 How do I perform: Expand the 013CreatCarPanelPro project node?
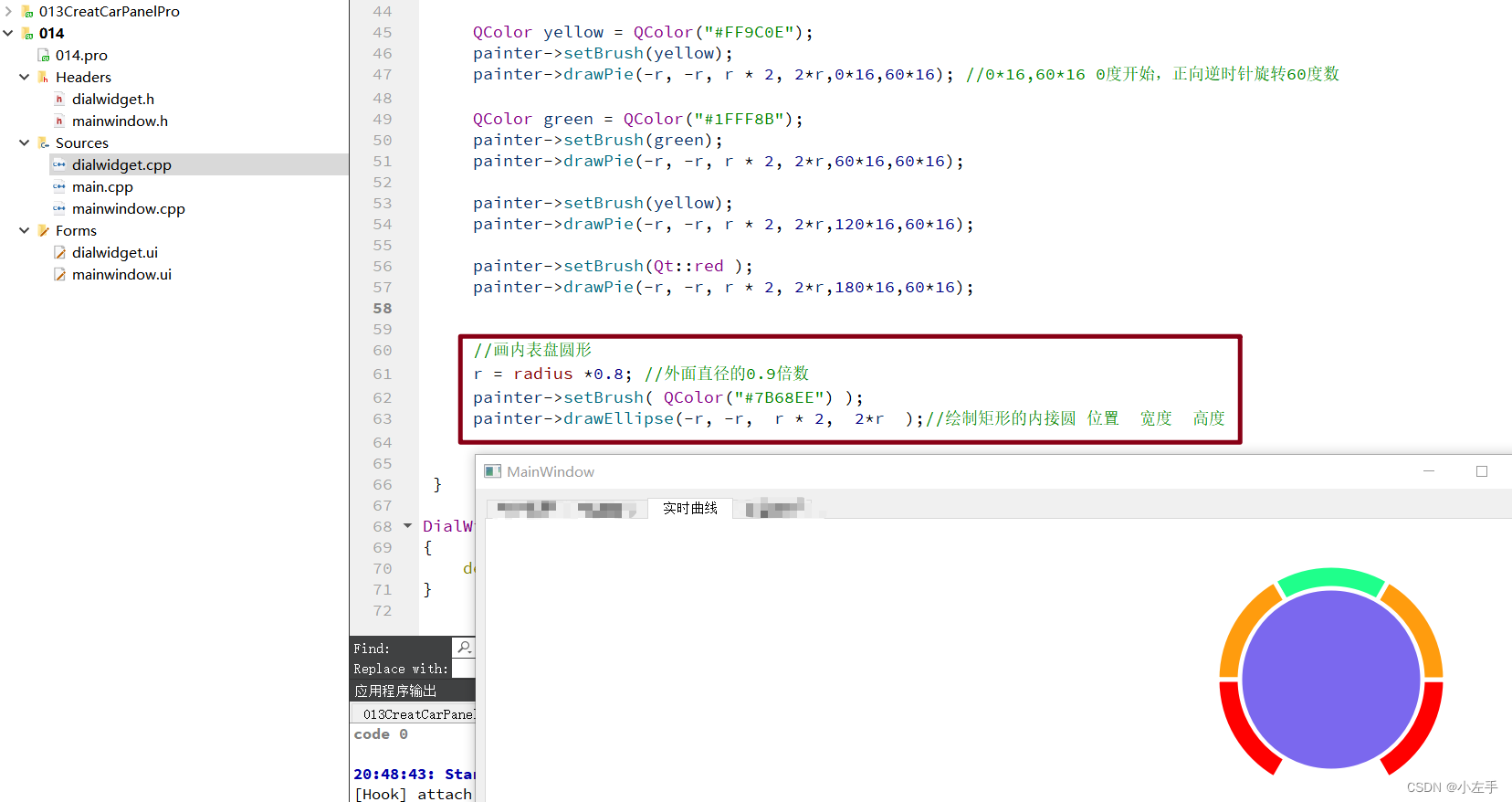click(9, 11)
